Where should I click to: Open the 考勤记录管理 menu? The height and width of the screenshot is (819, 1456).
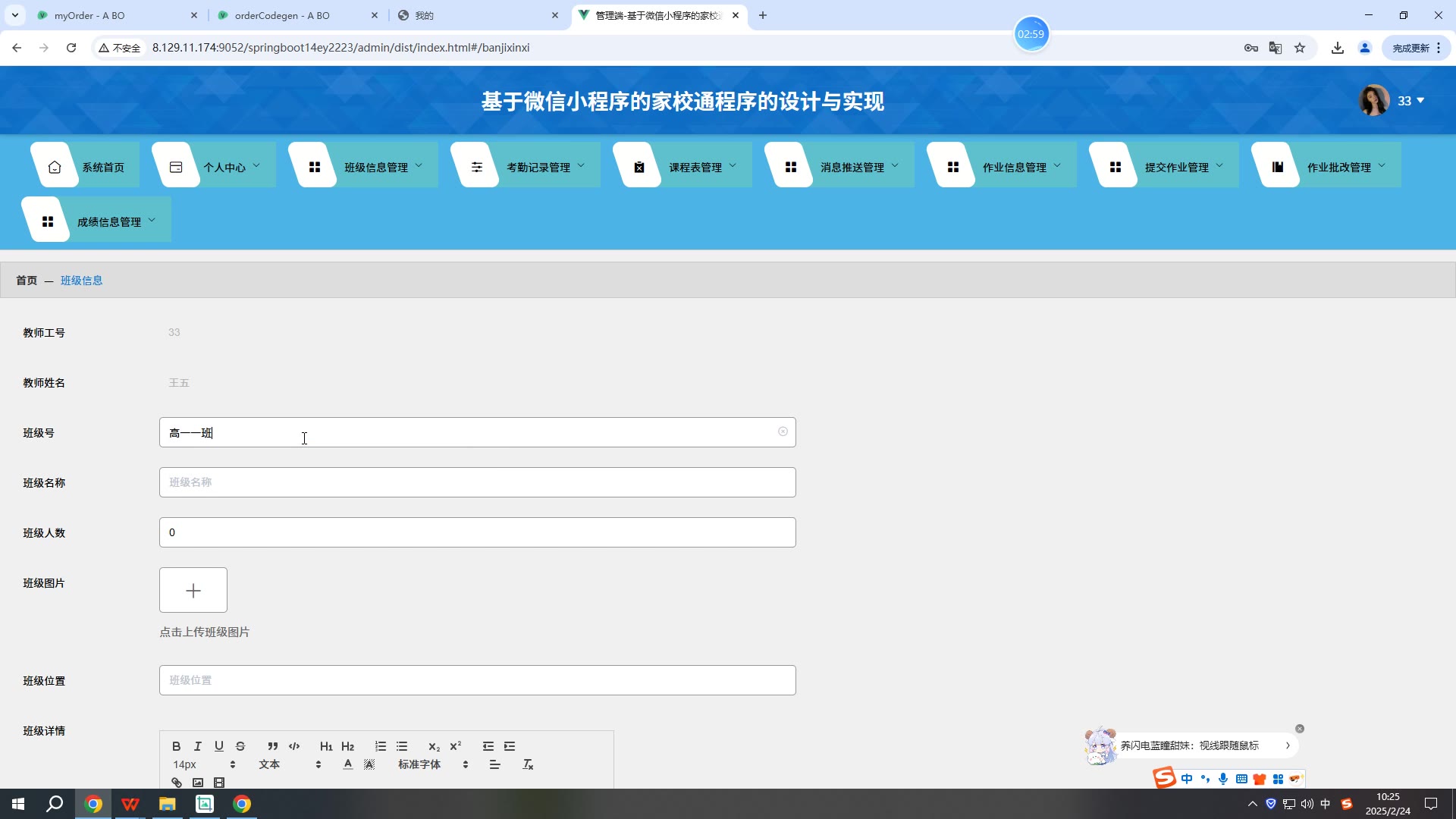pos(538,167)
